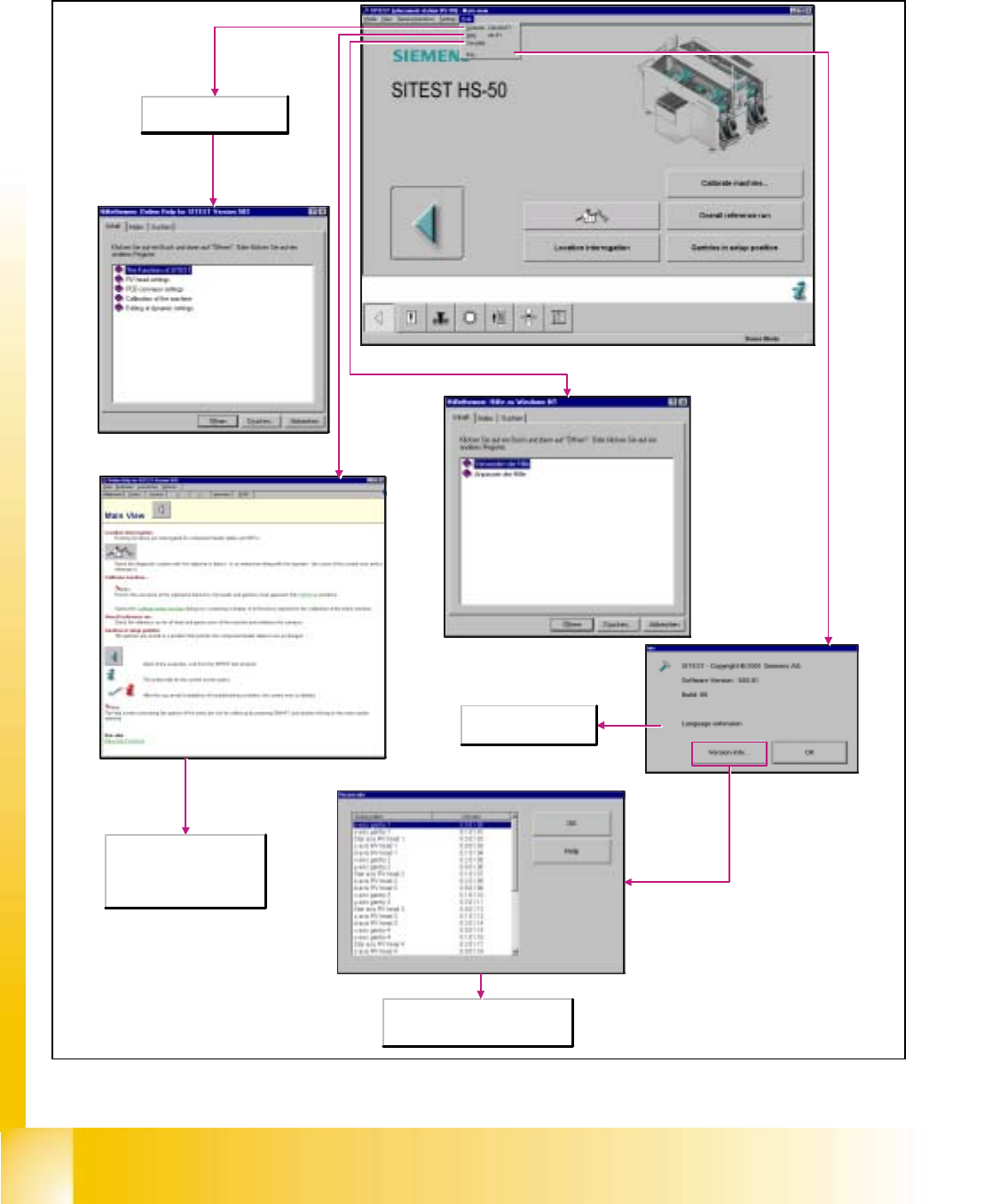The image size is (1008, 1204).
Task: Click the small button icon beside 'Main View' heading
Action: [x=161, y=510]
